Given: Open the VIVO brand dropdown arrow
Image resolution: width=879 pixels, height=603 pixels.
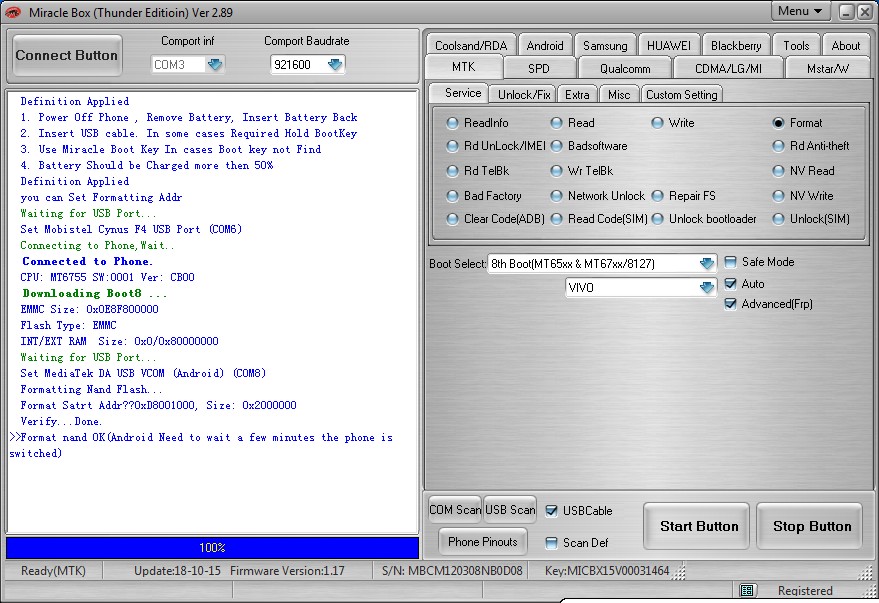Looking at the screenshot, I should pyautogui.click(x=706, y=287).
